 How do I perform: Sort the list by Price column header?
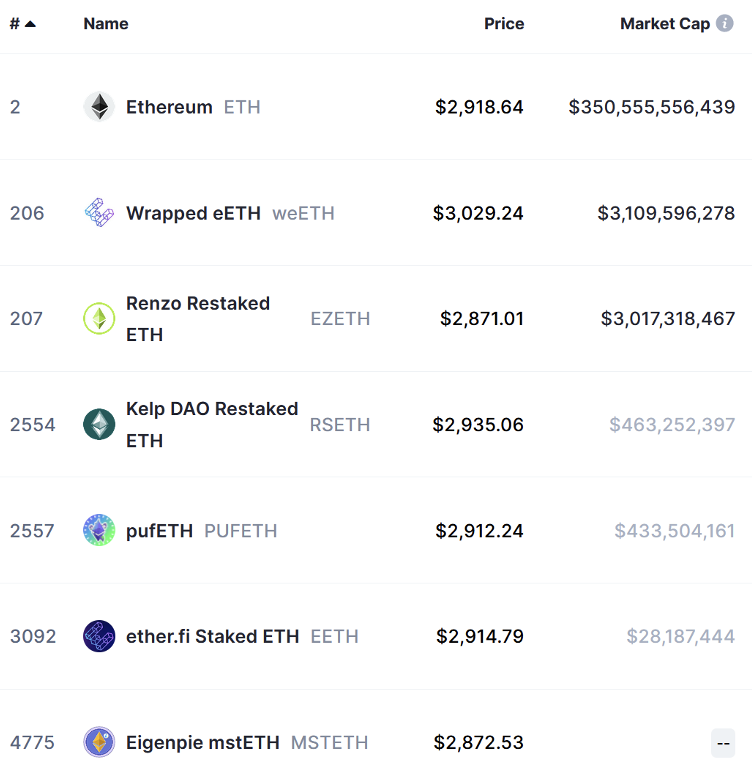pos(504,23)
